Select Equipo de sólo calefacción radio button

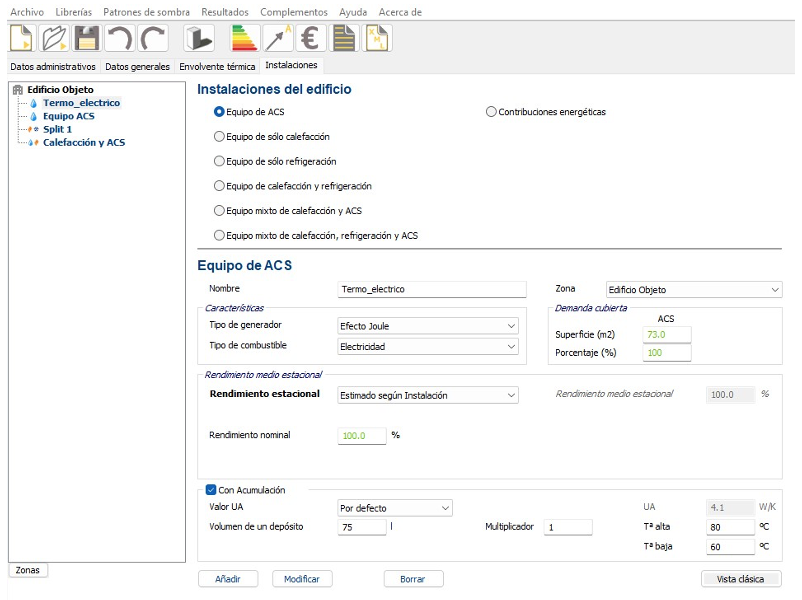[220, 136]
